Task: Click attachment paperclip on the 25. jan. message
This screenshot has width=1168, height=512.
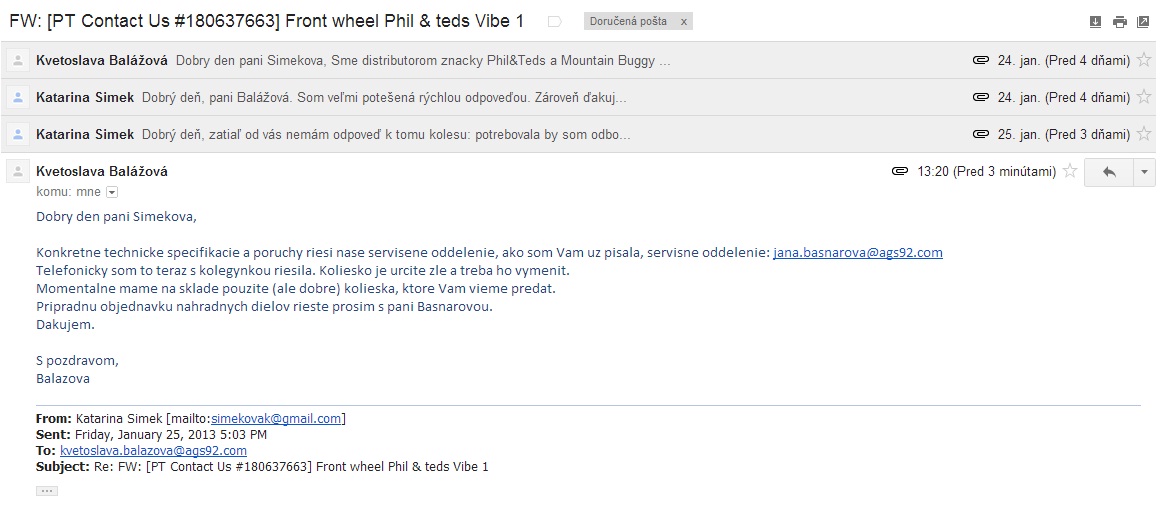Action: (980, 135)
